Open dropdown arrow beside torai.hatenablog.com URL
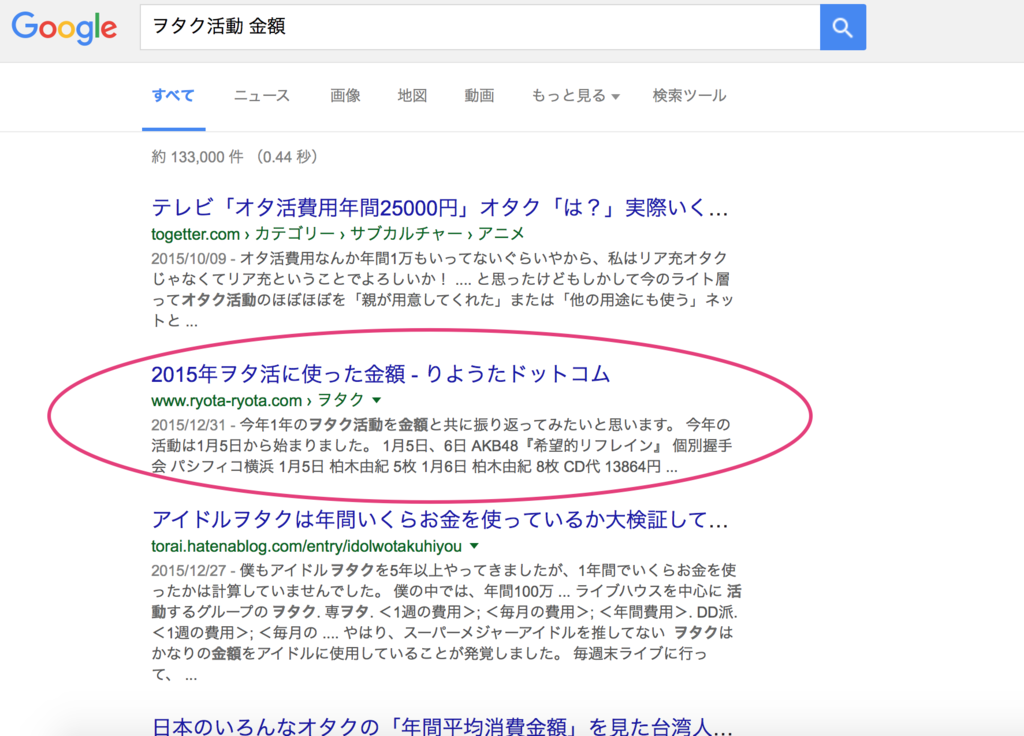 (475, 545)
